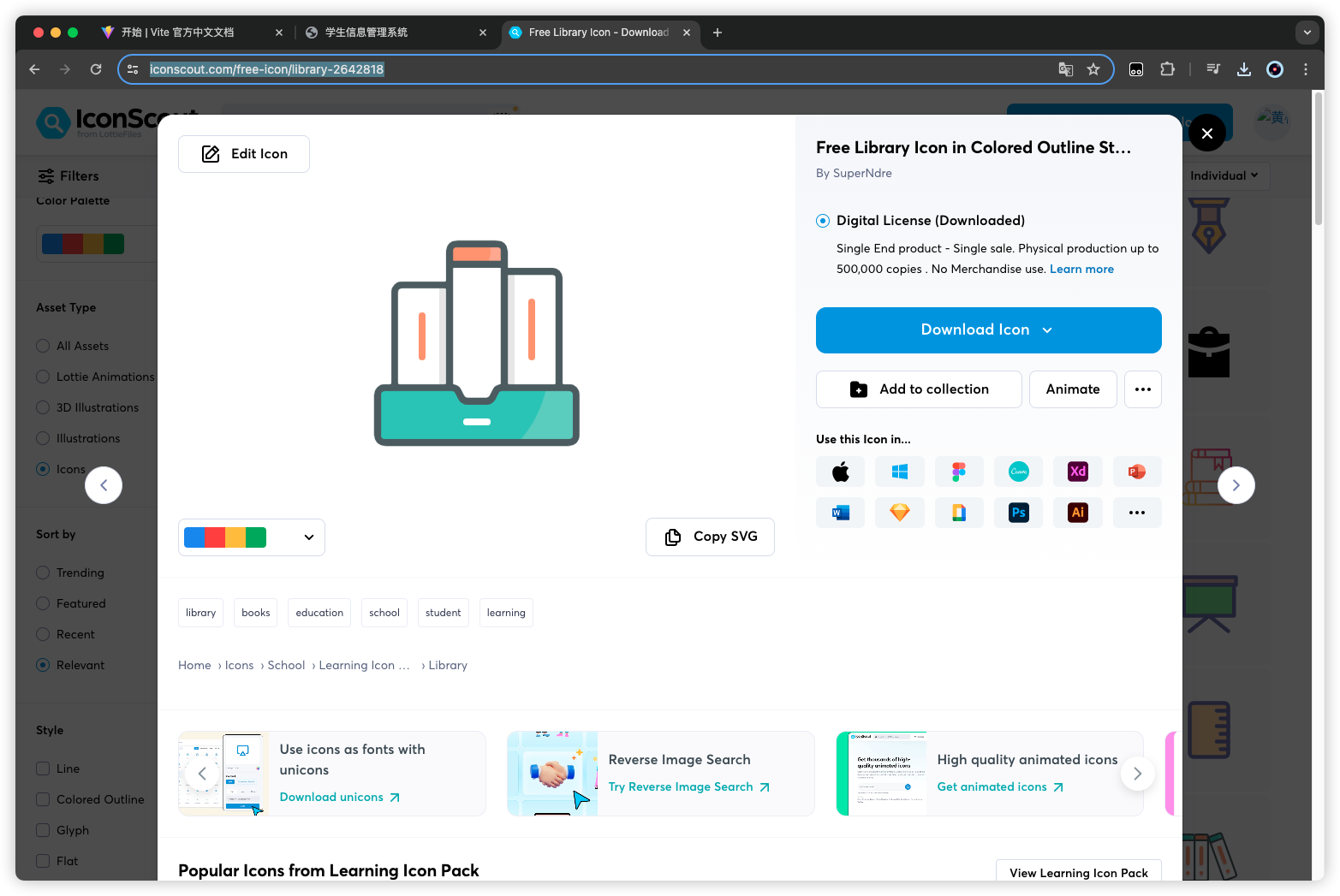Use the icon in Sketch
The image size is (1340, 896).
click(x=899, y=513)
